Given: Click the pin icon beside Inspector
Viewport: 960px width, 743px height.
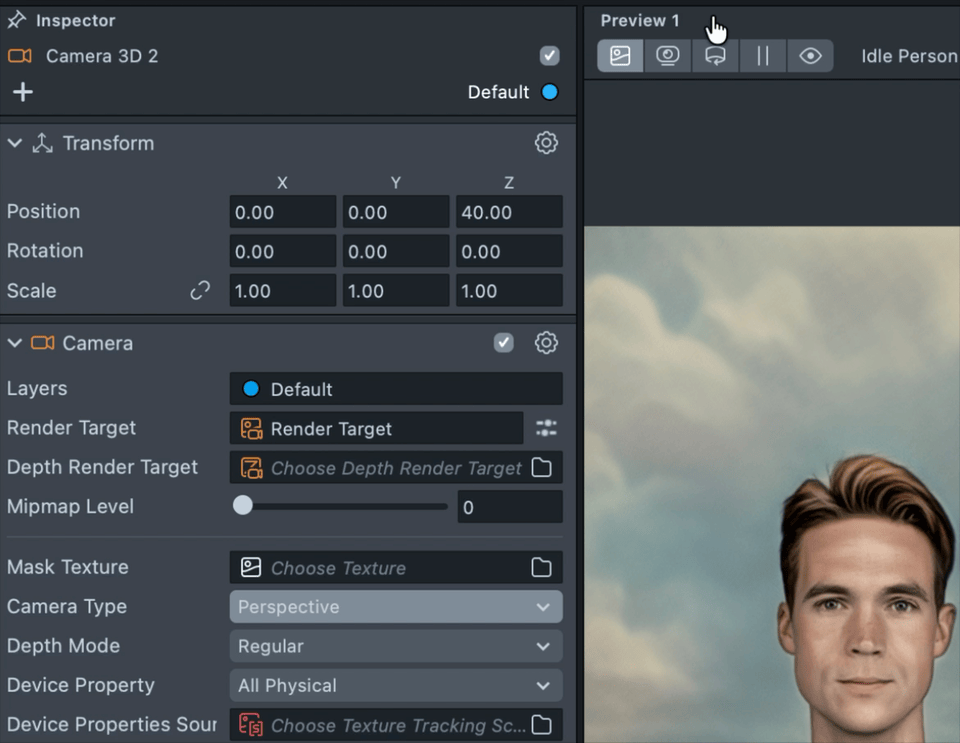Looking at the screenshot, I should pos(17,20).
